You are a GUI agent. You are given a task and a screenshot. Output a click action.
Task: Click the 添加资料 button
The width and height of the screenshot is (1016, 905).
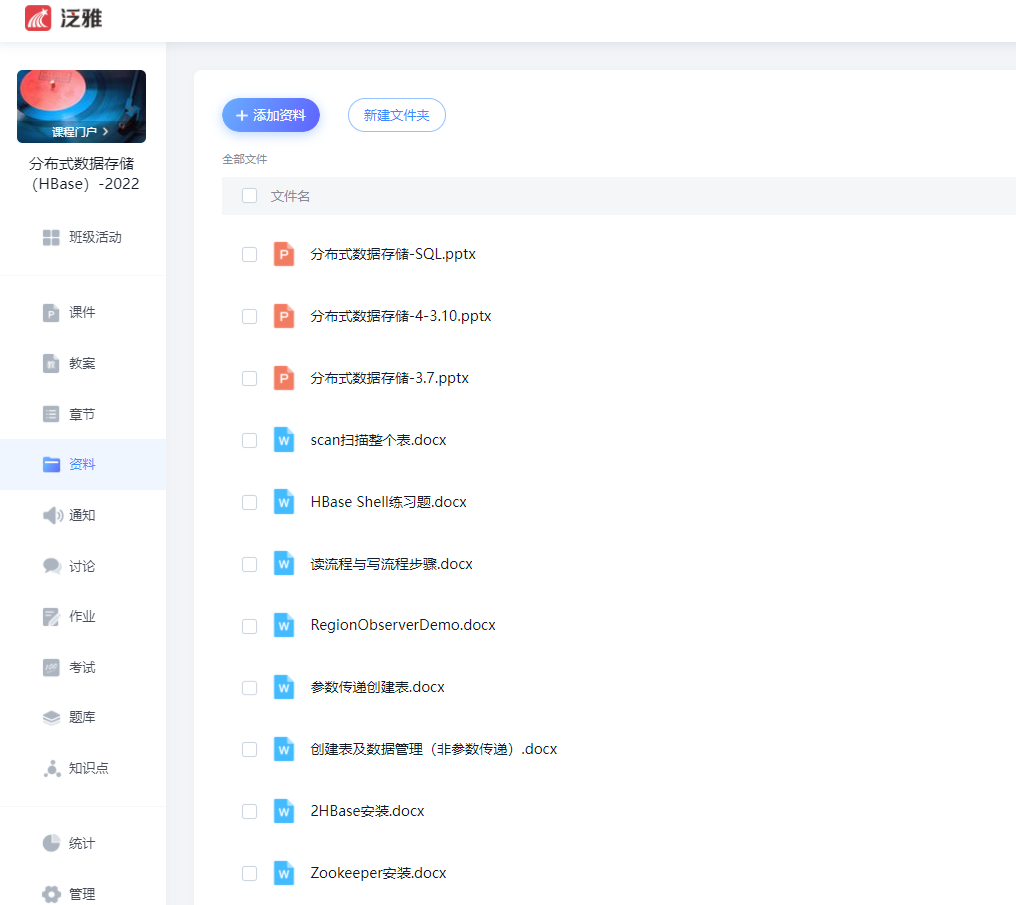270,116
